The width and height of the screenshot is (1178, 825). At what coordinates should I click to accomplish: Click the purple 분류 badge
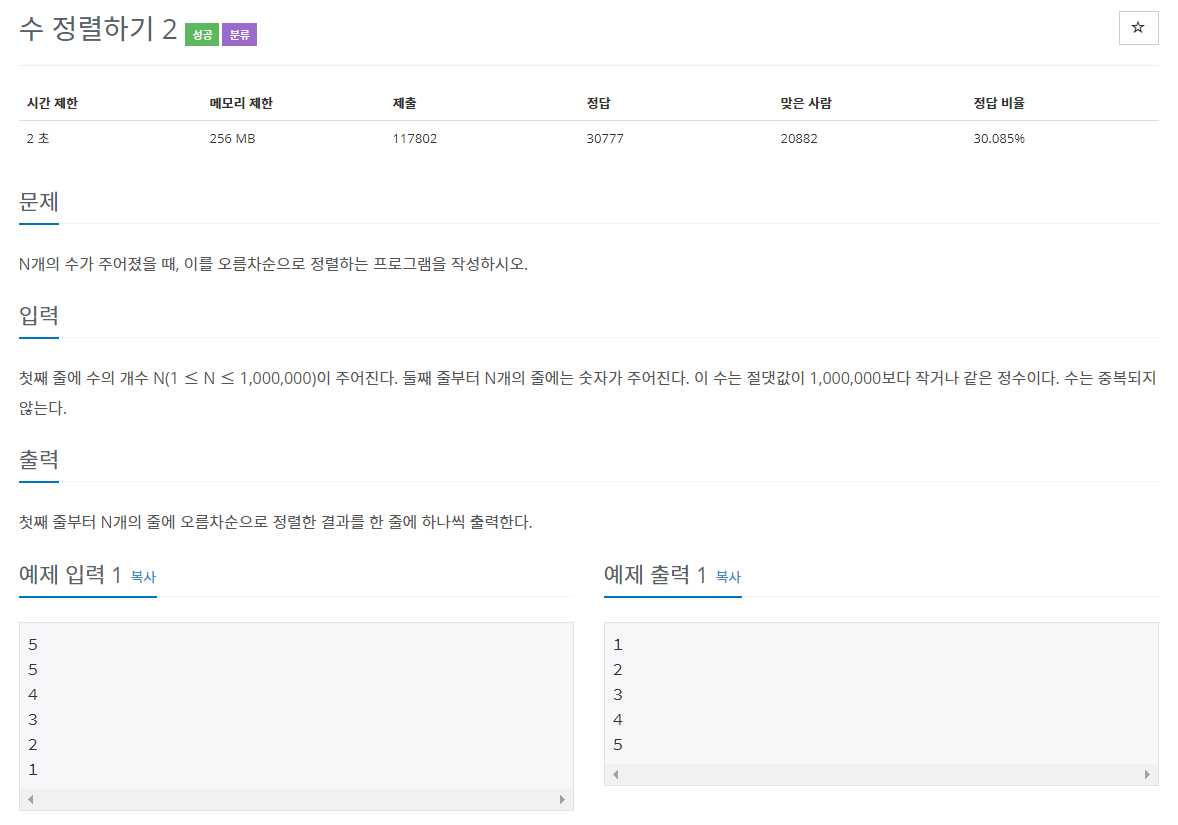click(x=239, y=35)
